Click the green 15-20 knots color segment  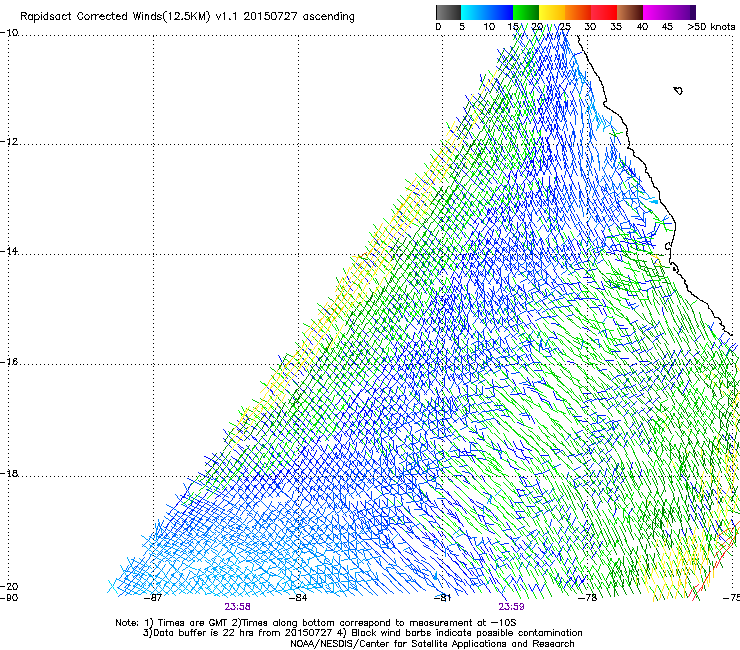[526, 12]
